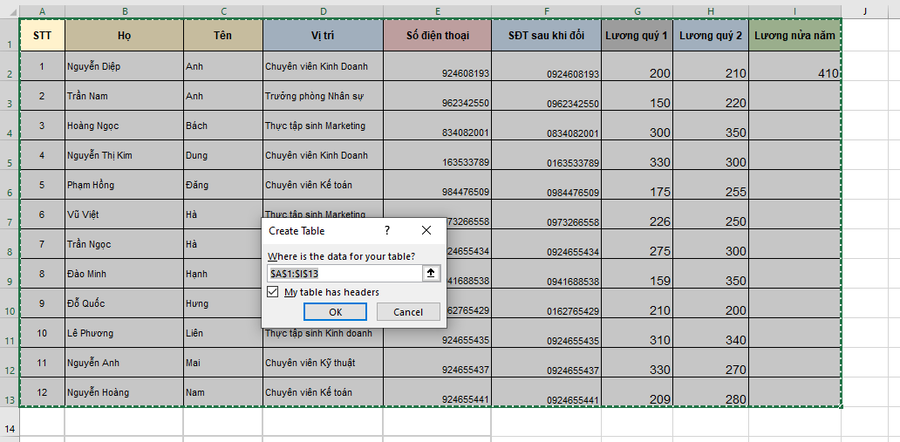Viewport: 900px width, 442px height.
Task: Click the table data range input field
Action: click(x=345, y=273)
